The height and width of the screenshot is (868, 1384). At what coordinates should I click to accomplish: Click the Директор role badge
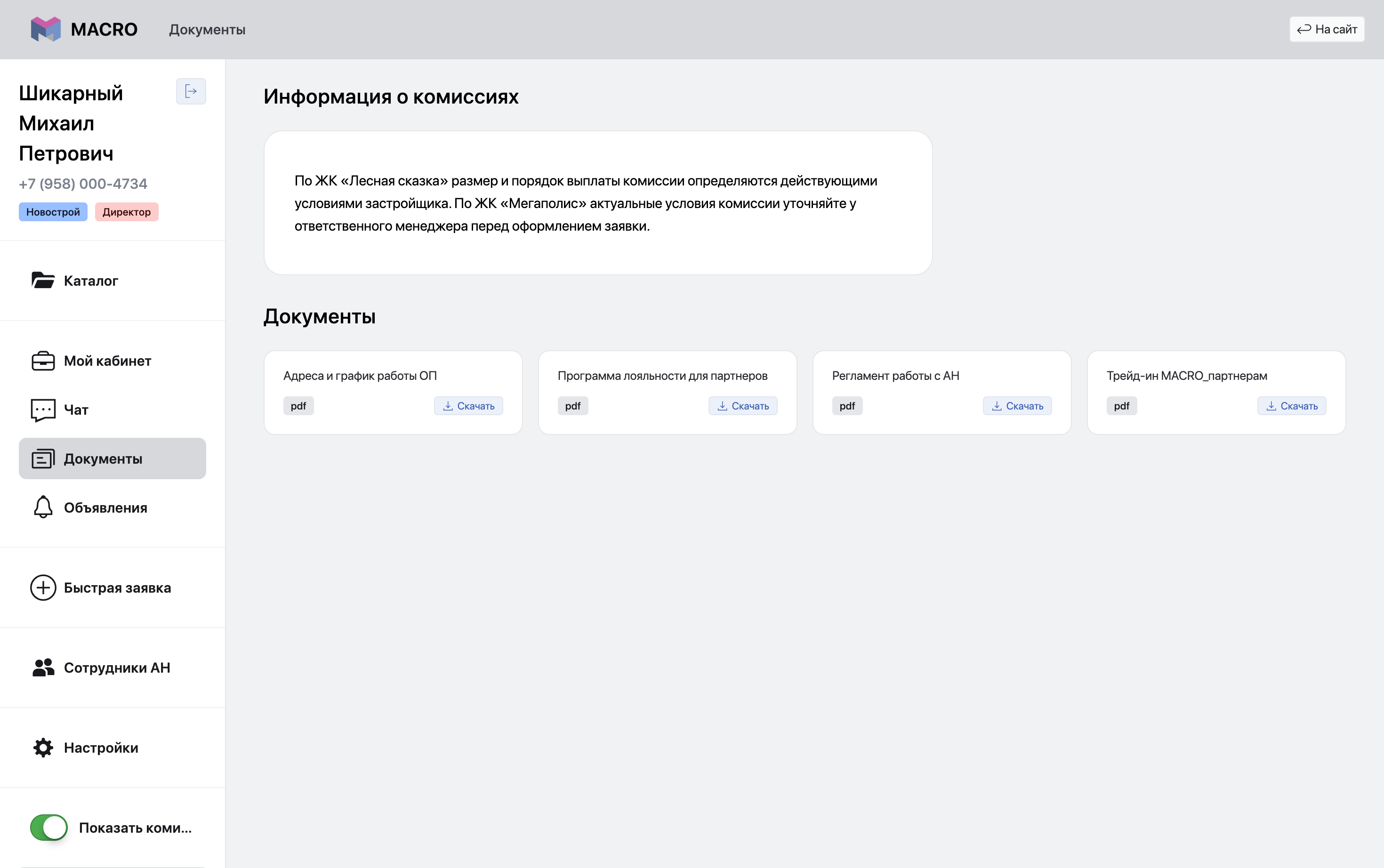[x=126, y=212]
